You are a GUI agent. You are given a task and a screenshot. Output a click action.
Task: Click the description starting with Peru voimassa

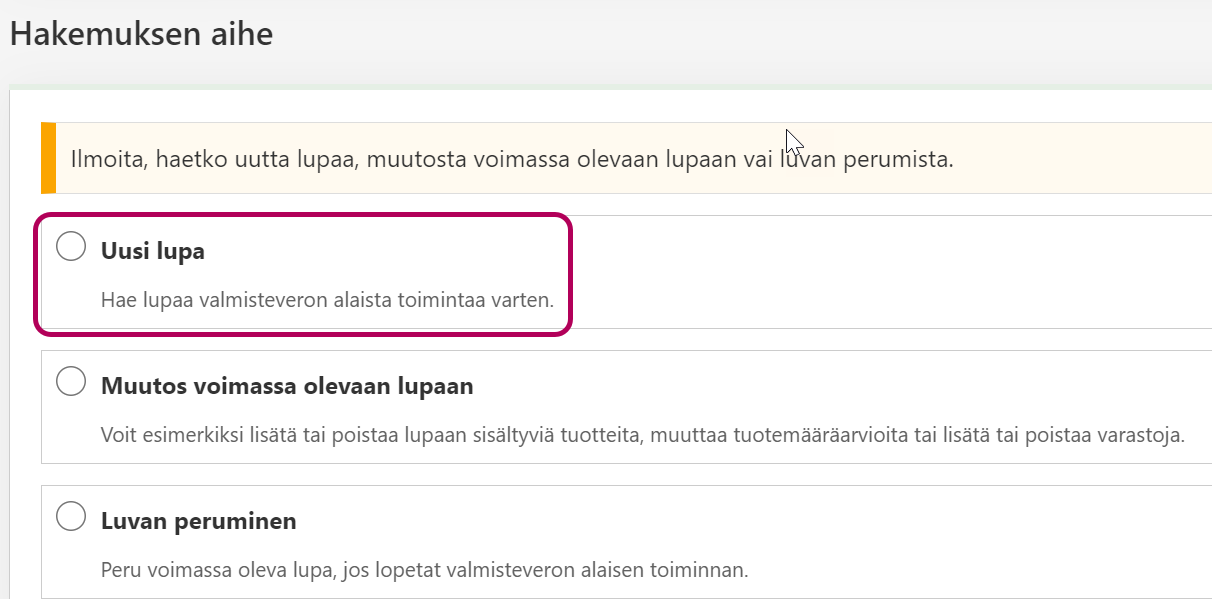tap(424, 571)
